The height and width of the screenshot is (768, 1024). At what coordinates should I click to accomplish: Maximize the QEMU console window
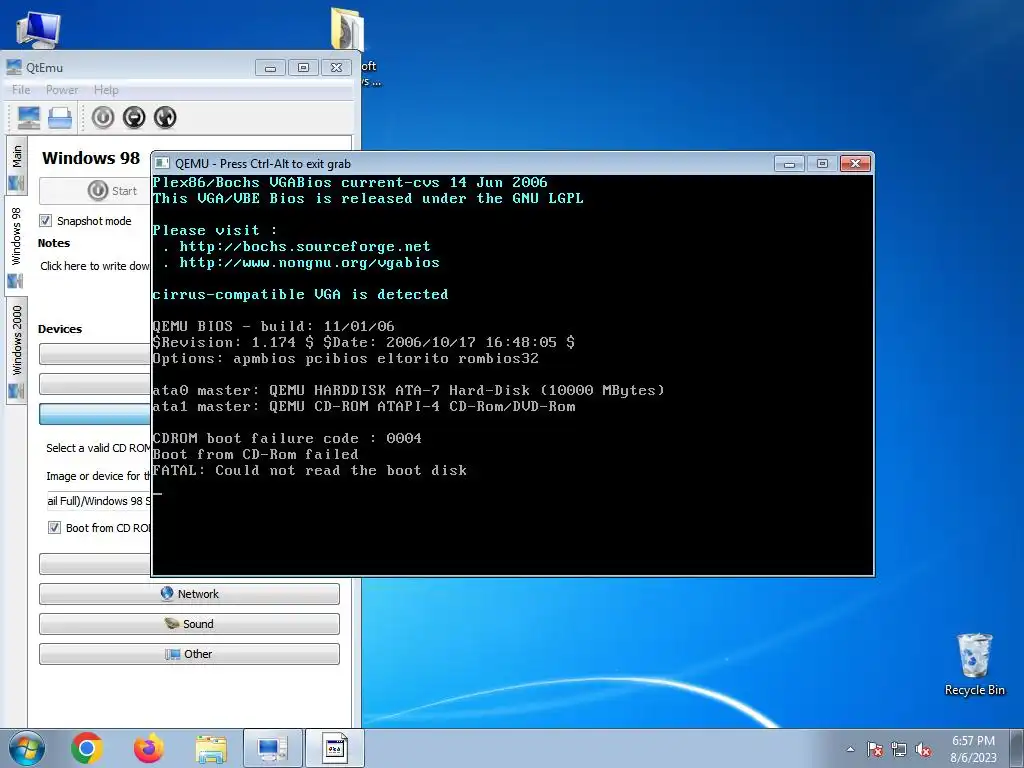pyautogui.click(x=822, y=163)
